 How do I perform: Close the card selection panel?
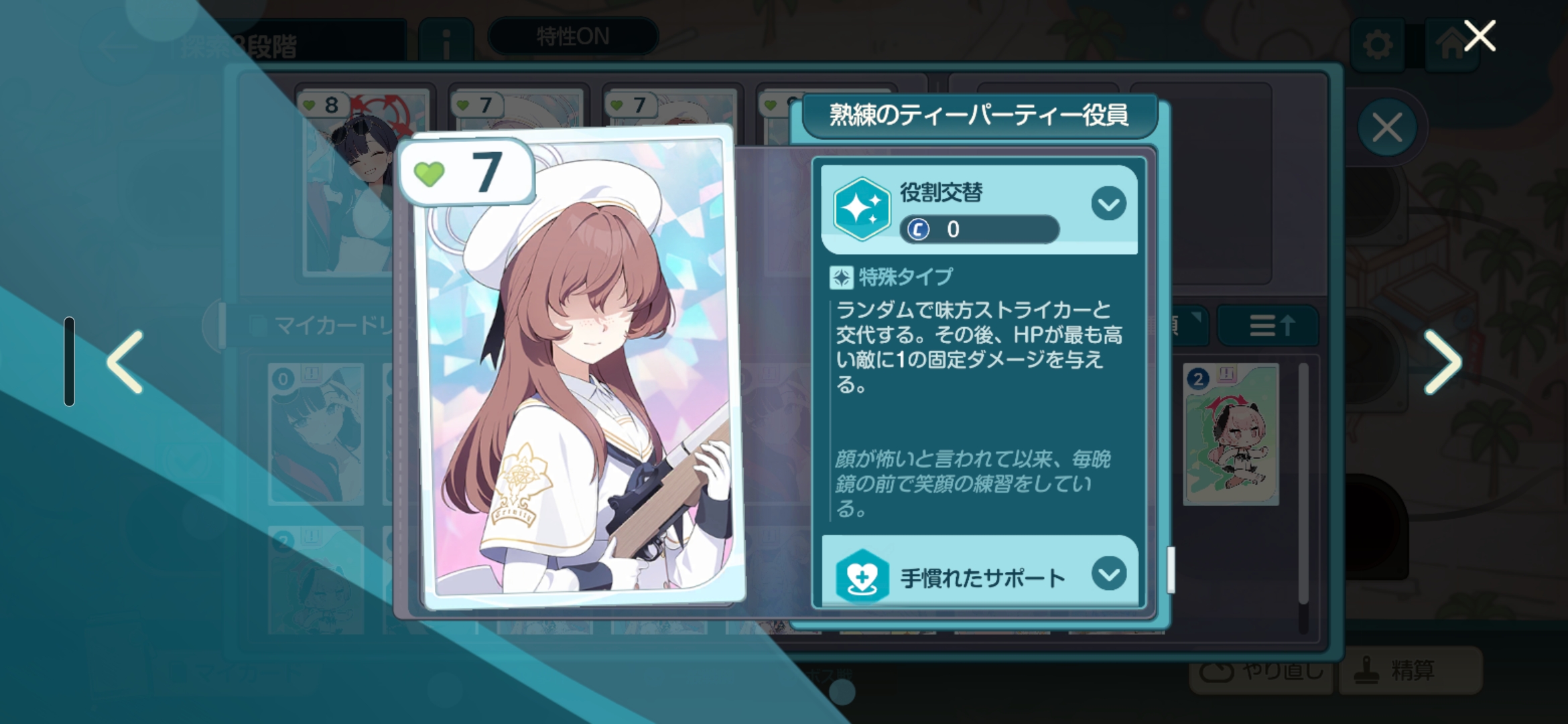pyautogui.click(x=1386, y=127)
